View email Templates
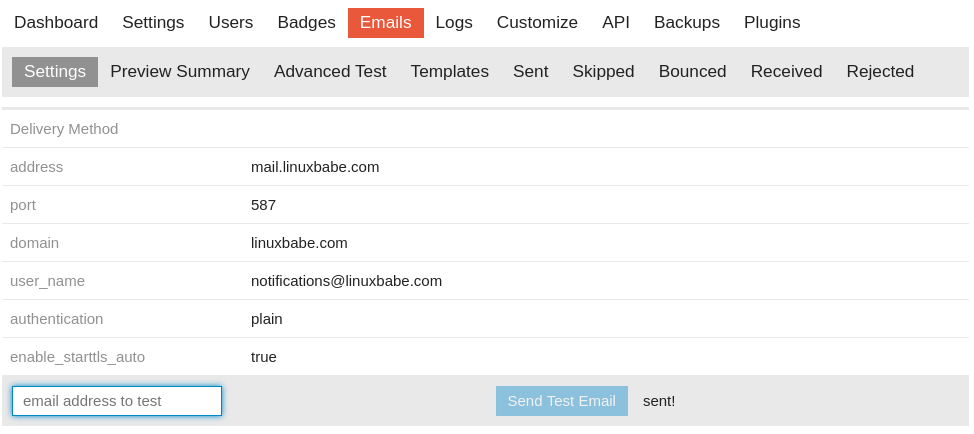This screenshot has height=434, width=974. tap(450, 72)
